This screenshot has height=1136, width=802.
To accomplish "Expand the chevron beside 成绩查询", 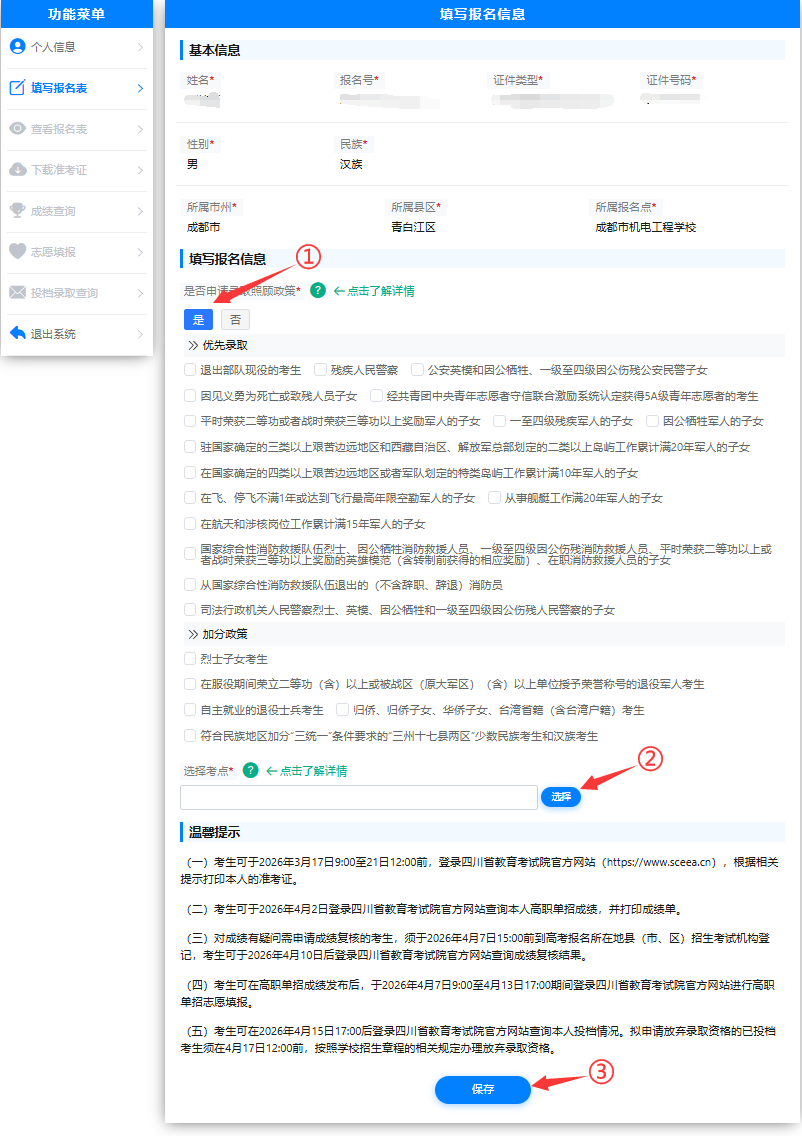I will [x=141, y=211].
